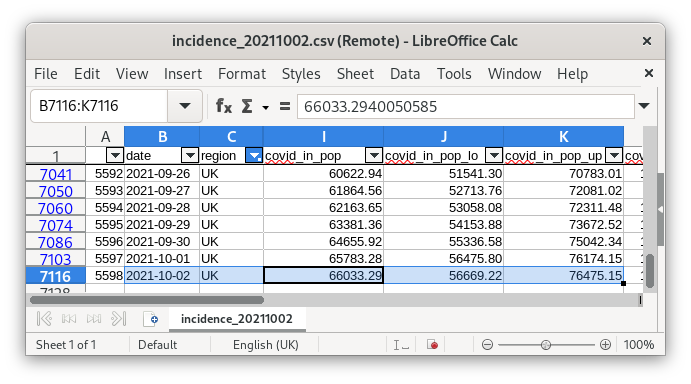The height and width of the screenshot is (384, 691).
Task: Click cell value 73672.52
Action: [563, 224]
